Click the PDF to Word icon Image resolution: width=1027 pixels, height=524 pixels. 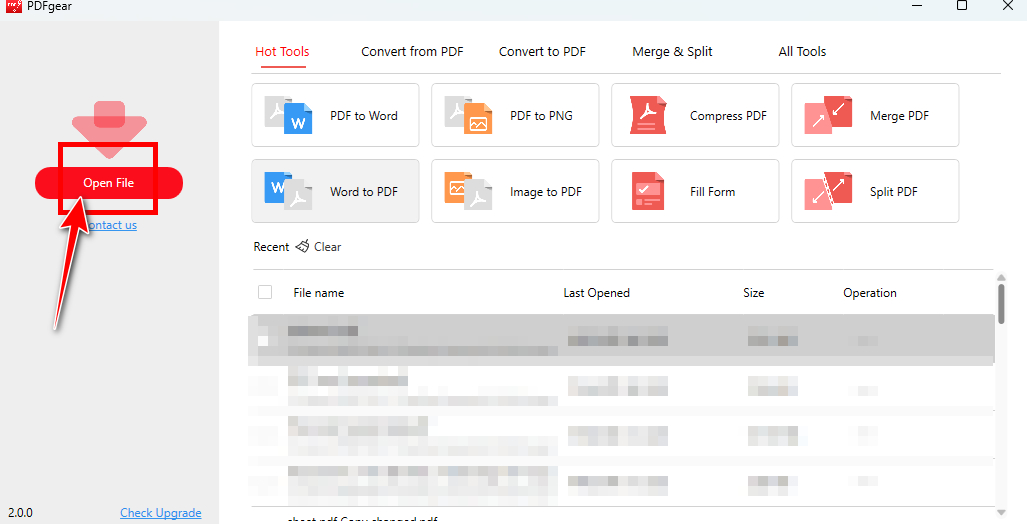click(x=288, y=115)
